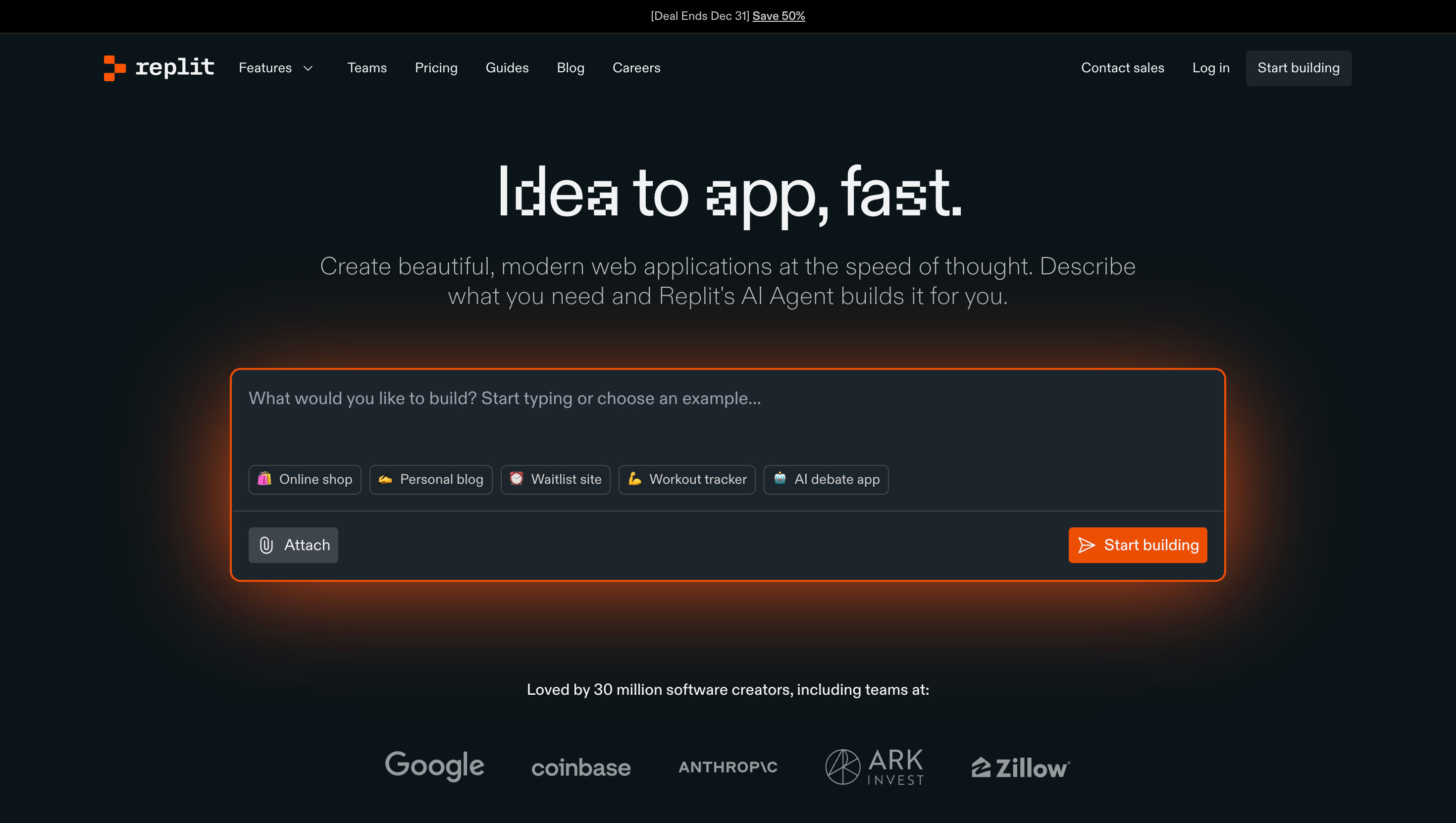Click the replit wordmark in the header
Viewport: 1456px width, 823px height.
pyautogui.click(x=175, y=68)
